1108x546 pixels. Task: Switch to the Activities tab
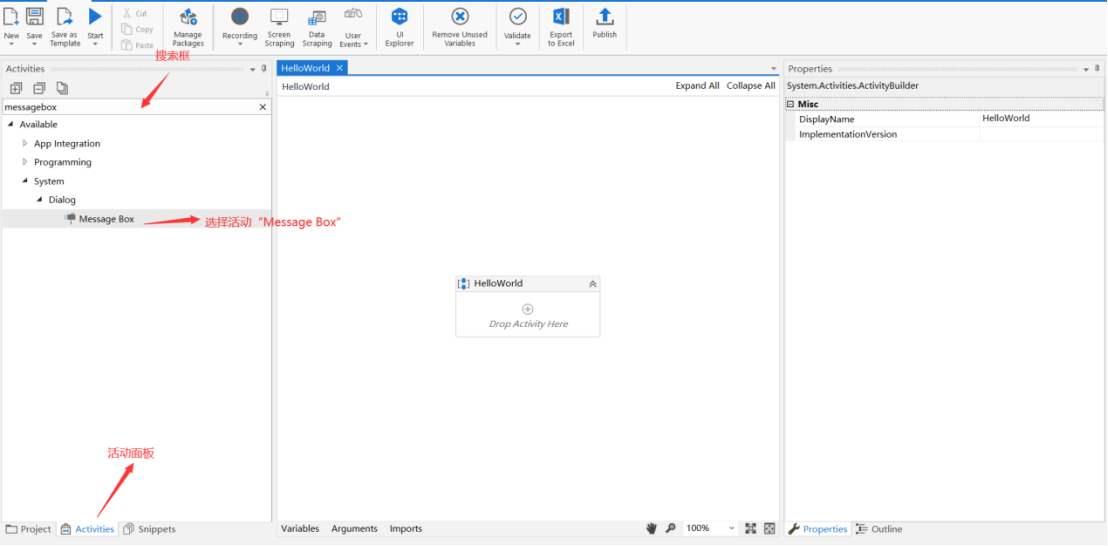click(88, 529)
